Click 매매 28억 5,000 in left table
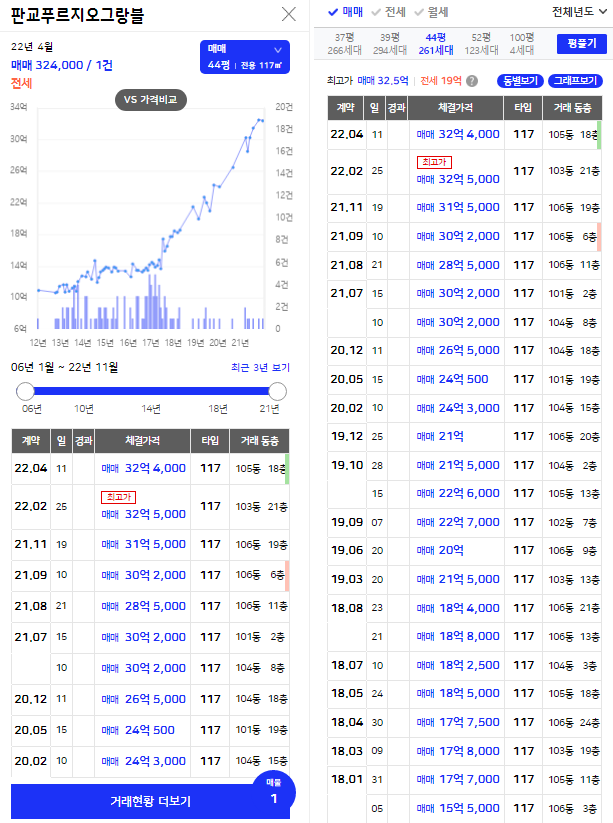Image resolution: width=613 pixels, height=823 pixels. click(143, 606)
